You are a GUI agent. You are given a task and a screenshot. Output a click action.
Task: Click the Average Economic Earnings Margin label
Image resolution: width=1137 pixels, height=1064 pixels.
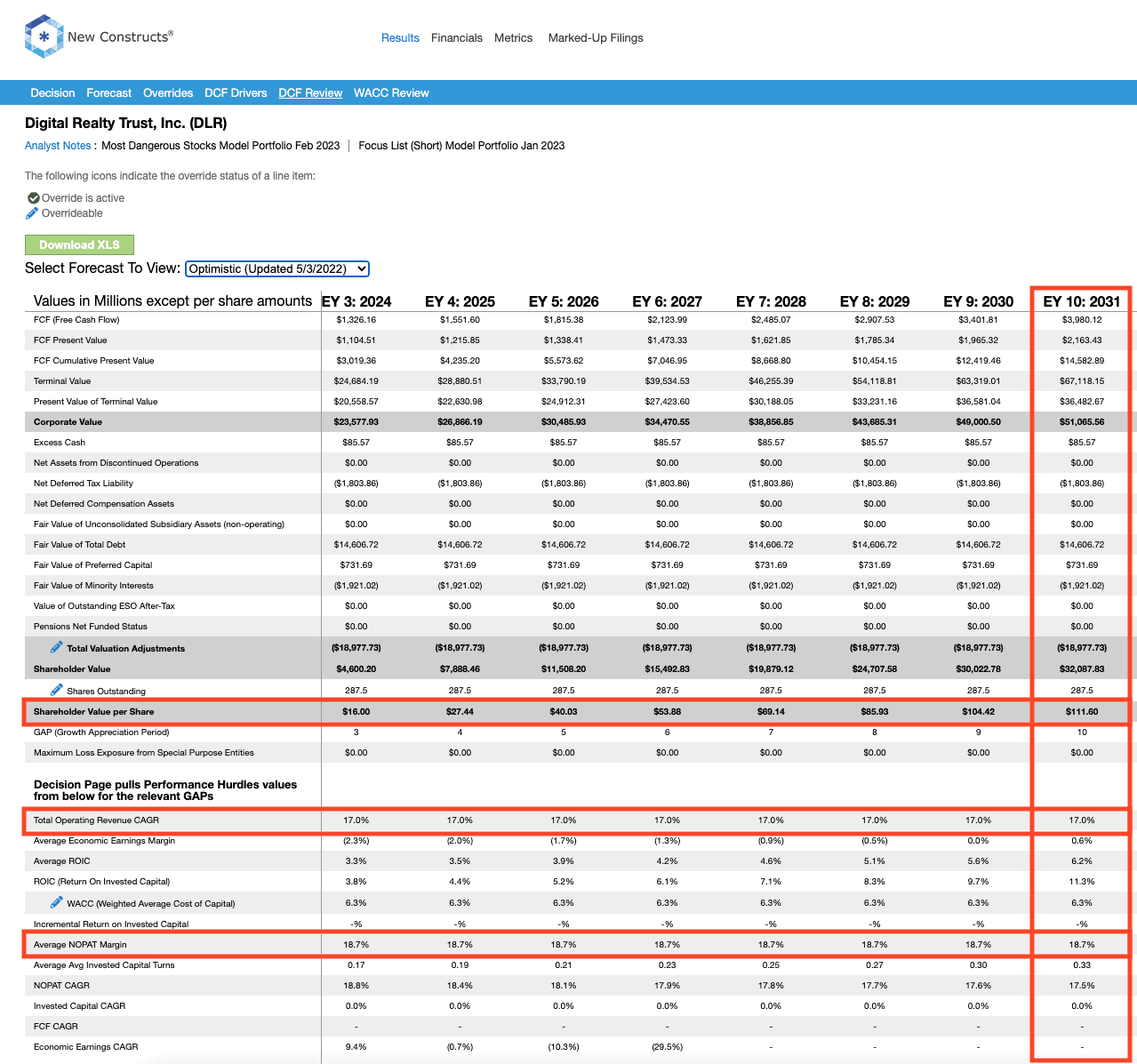pos(105,841)
